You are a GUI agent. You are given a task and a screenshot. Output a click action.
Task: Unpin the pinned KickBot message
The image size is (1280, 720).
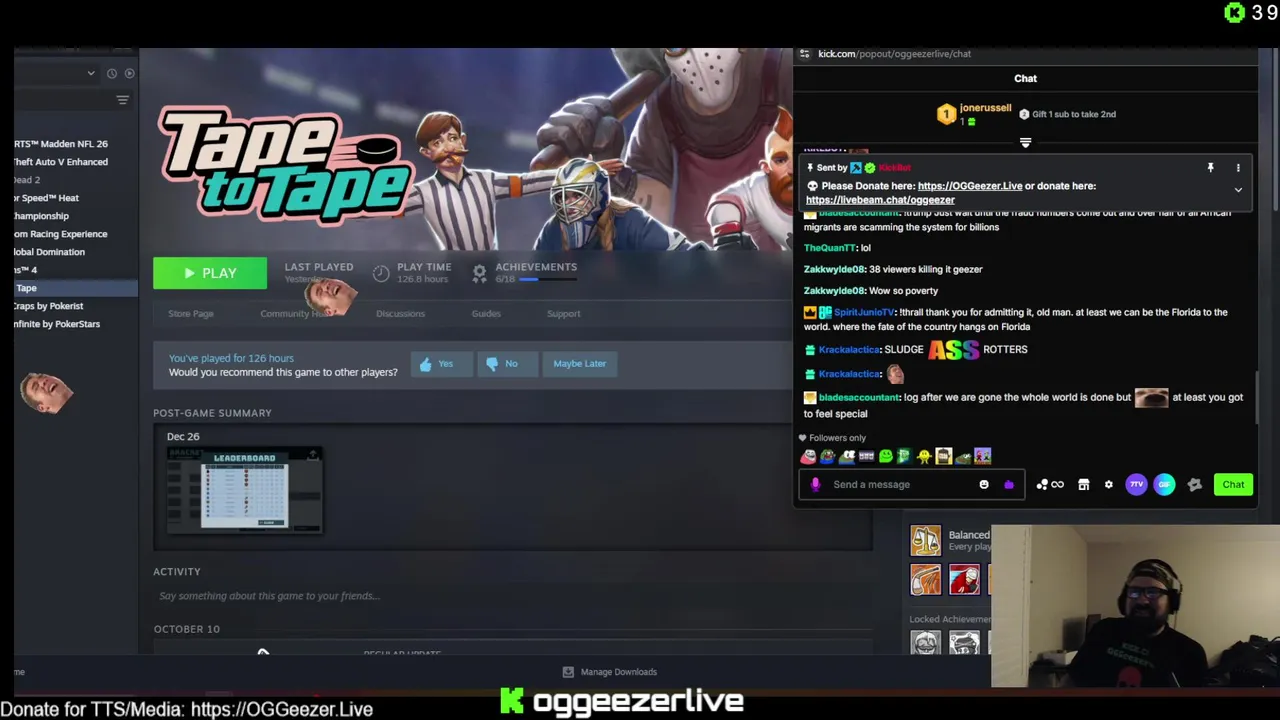tap(1210, 168)
